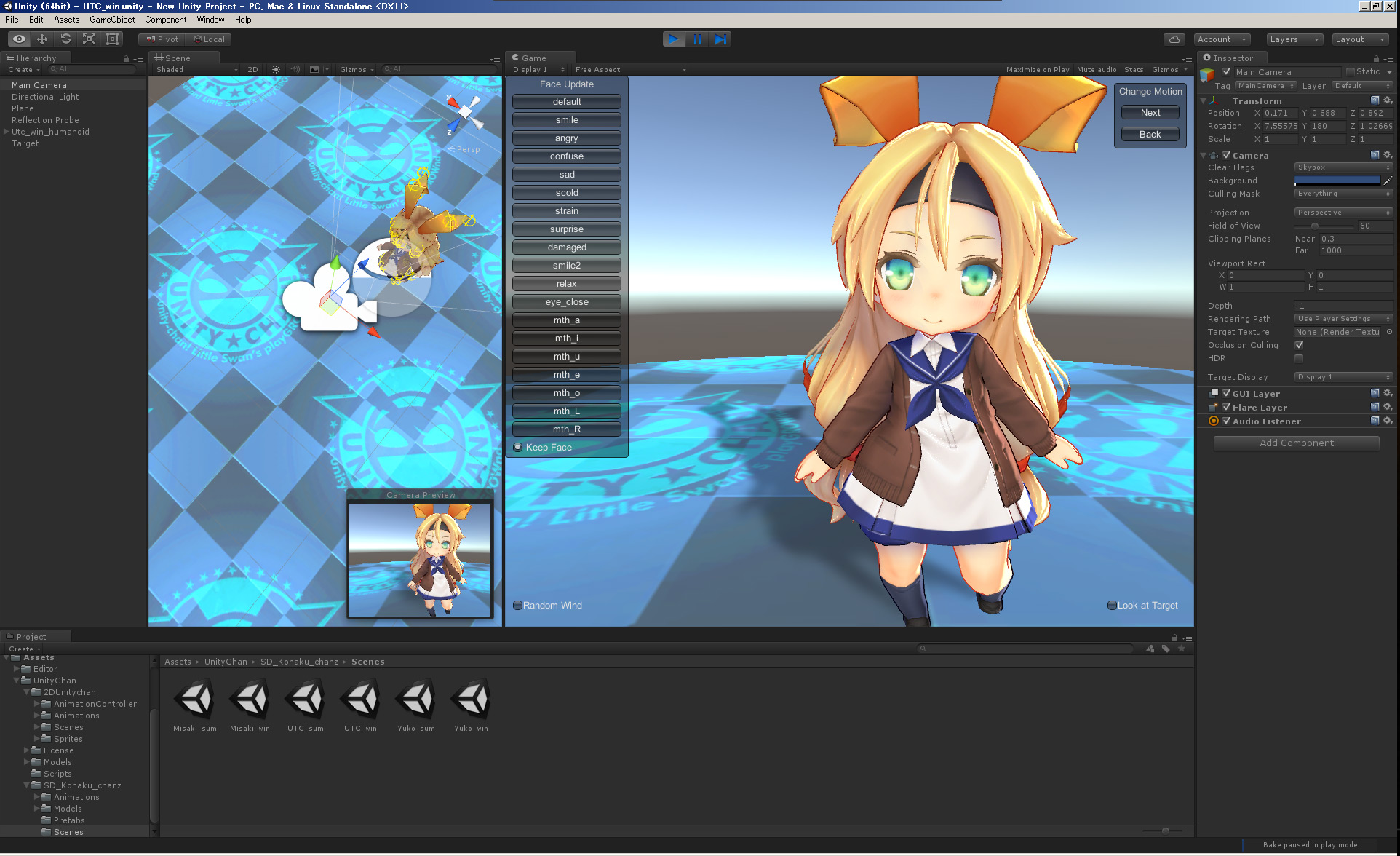
Task: Toggle the GUI Layer checkbox
Action: 1227,393
